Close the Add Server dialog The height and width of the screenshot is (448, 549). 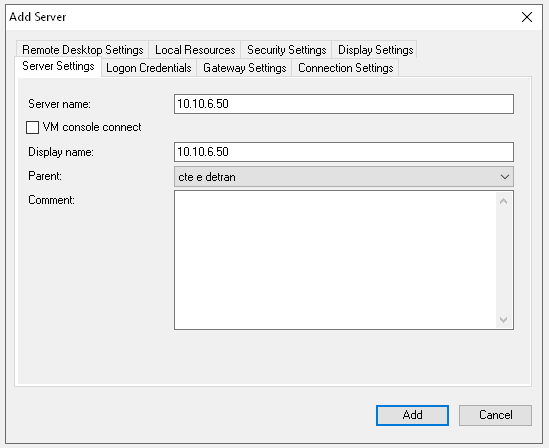click(x=527, y=17)
